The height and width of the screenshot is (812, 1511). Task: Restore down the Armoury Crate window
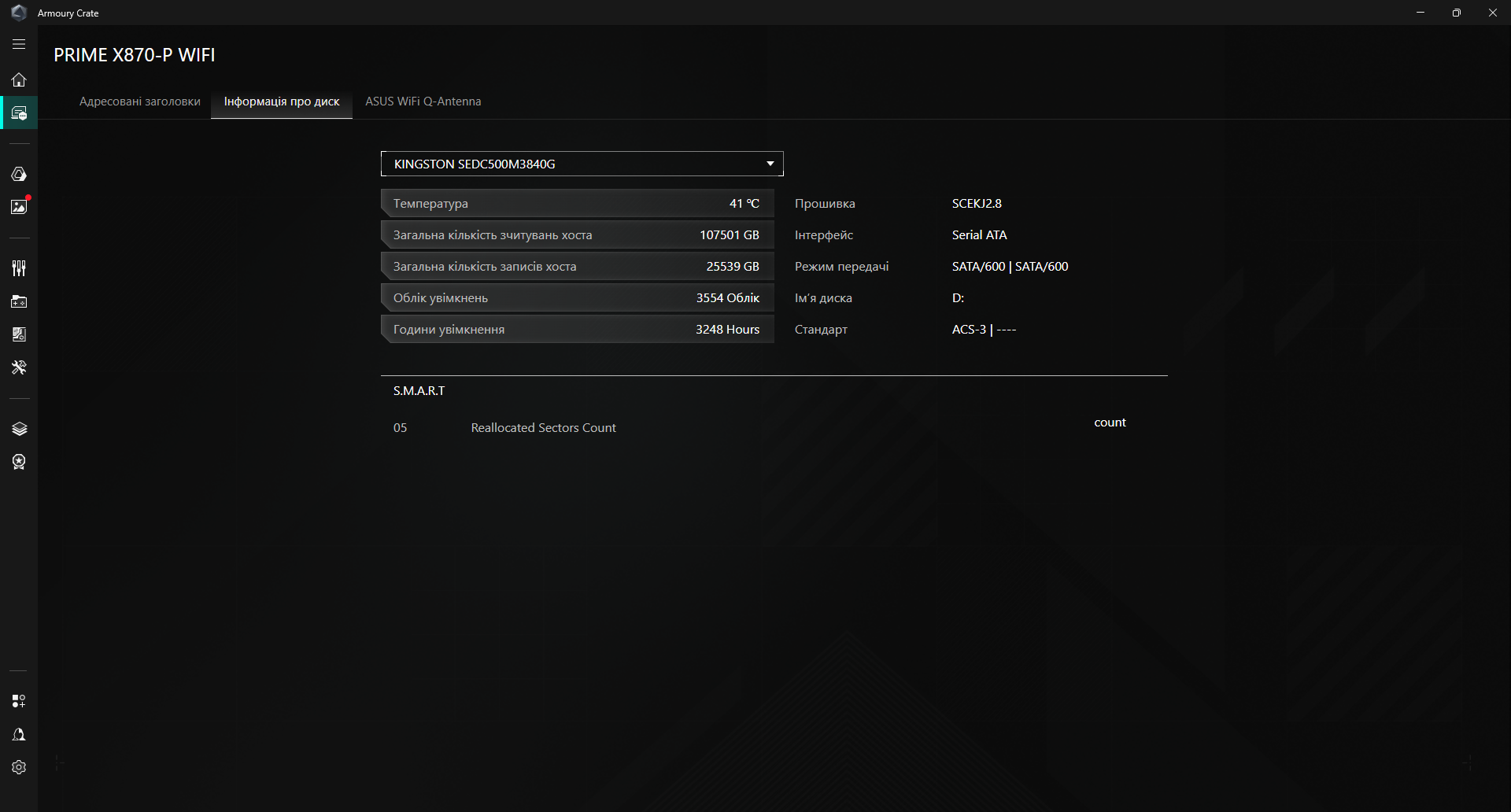[1457, 13]
